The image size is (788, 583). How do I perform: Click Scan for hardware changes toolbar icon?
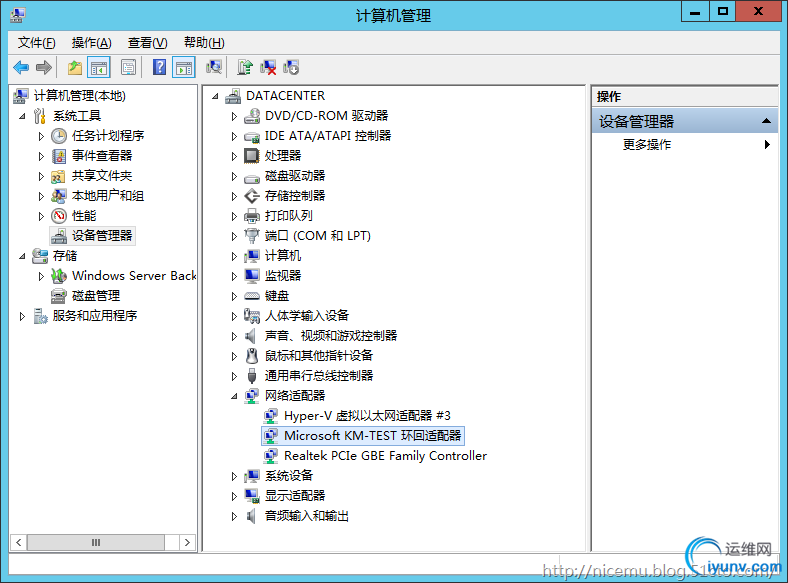click(x=214, y=67)
